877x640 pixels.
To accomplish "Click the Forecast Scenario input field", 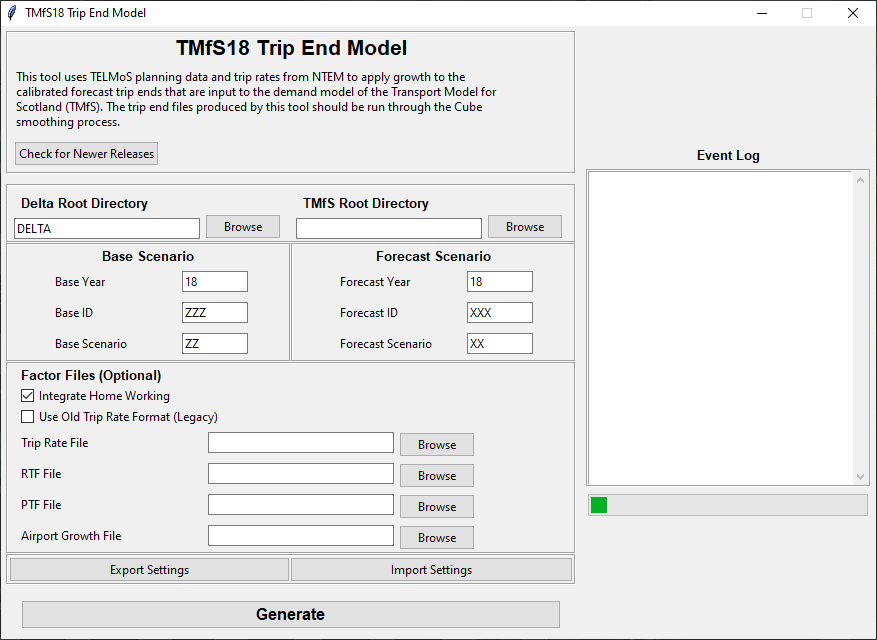I will (499, 343).
